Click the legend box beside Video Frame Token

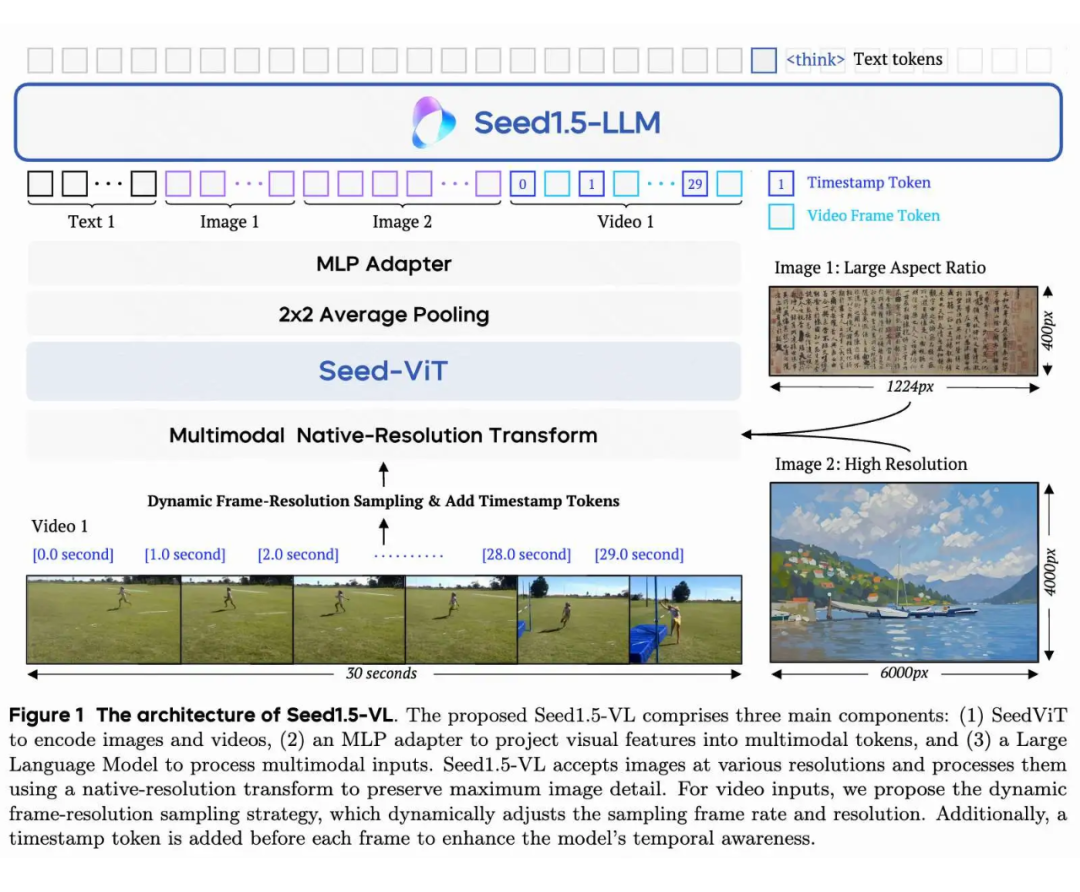click(781, 217)
